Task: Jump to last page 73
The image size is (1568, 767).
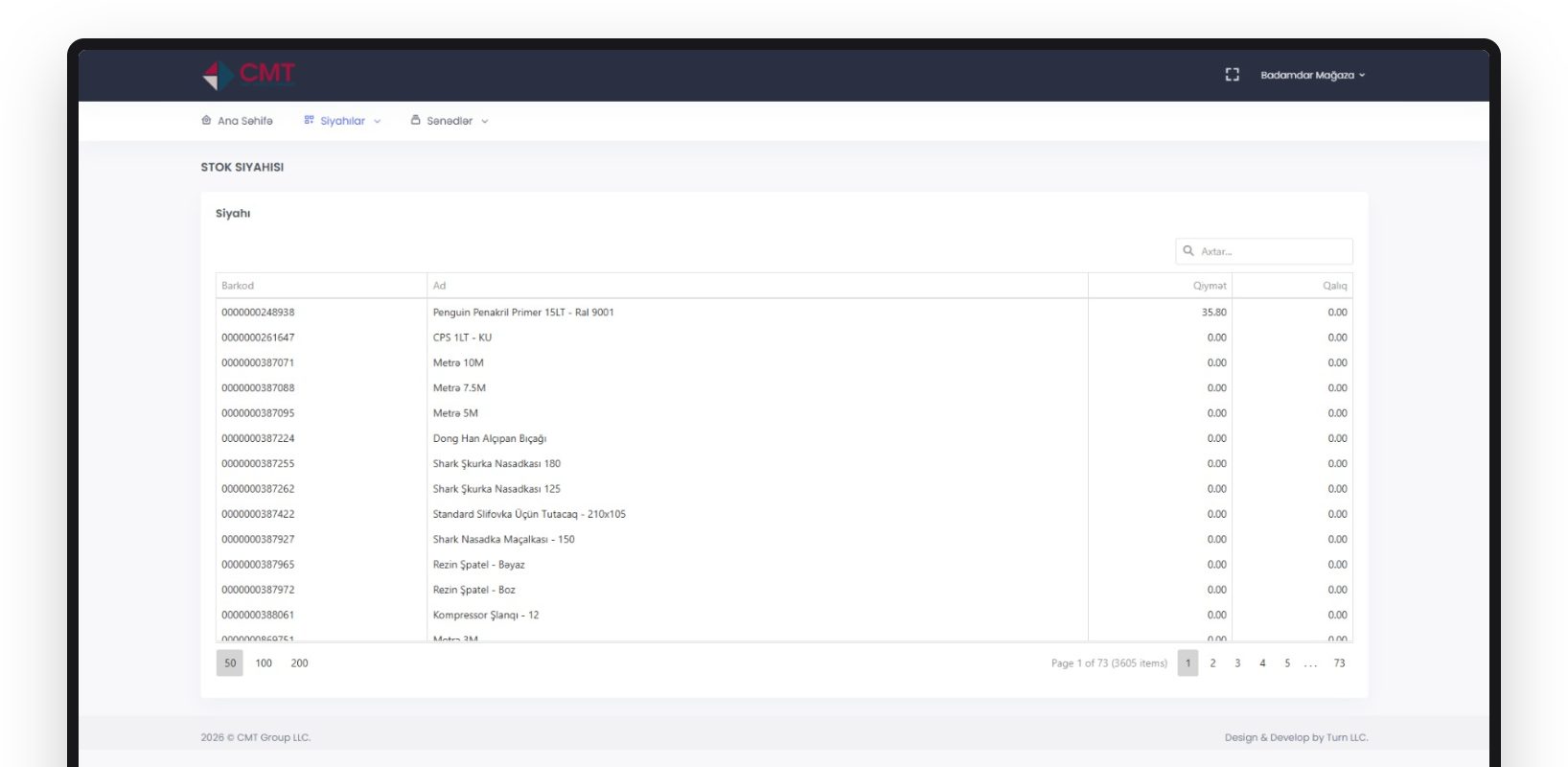Action: pyautogui.click(x=1339, y=663)
